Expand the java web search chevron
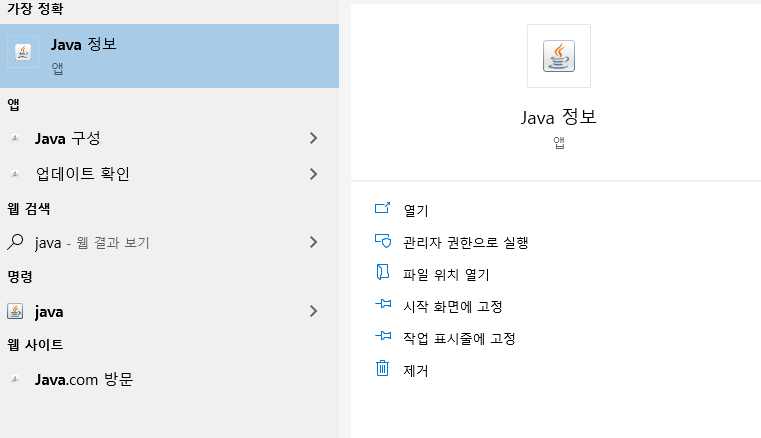761x438 pixels. (314, 242)
